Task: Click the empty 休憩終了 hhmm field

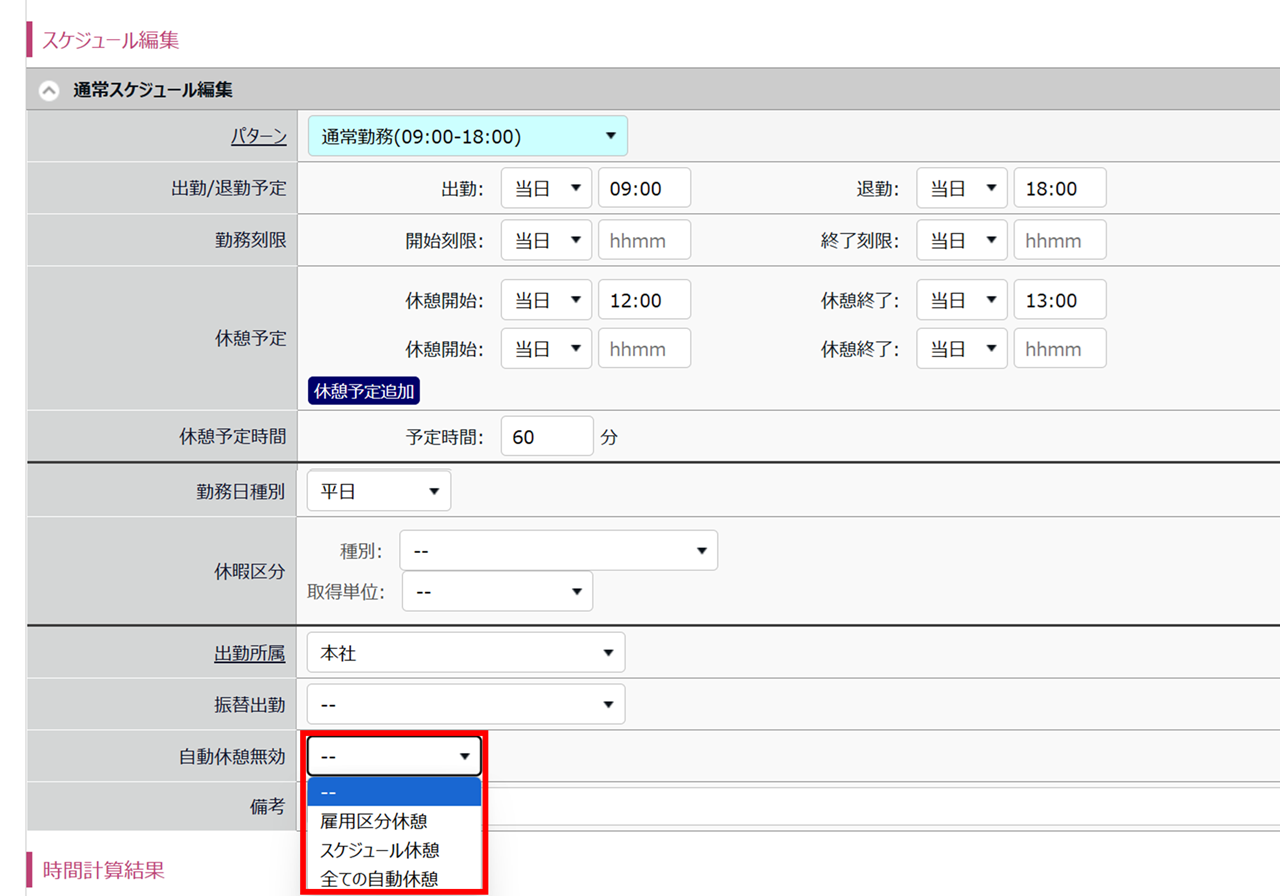Action: pos(1060,348)
